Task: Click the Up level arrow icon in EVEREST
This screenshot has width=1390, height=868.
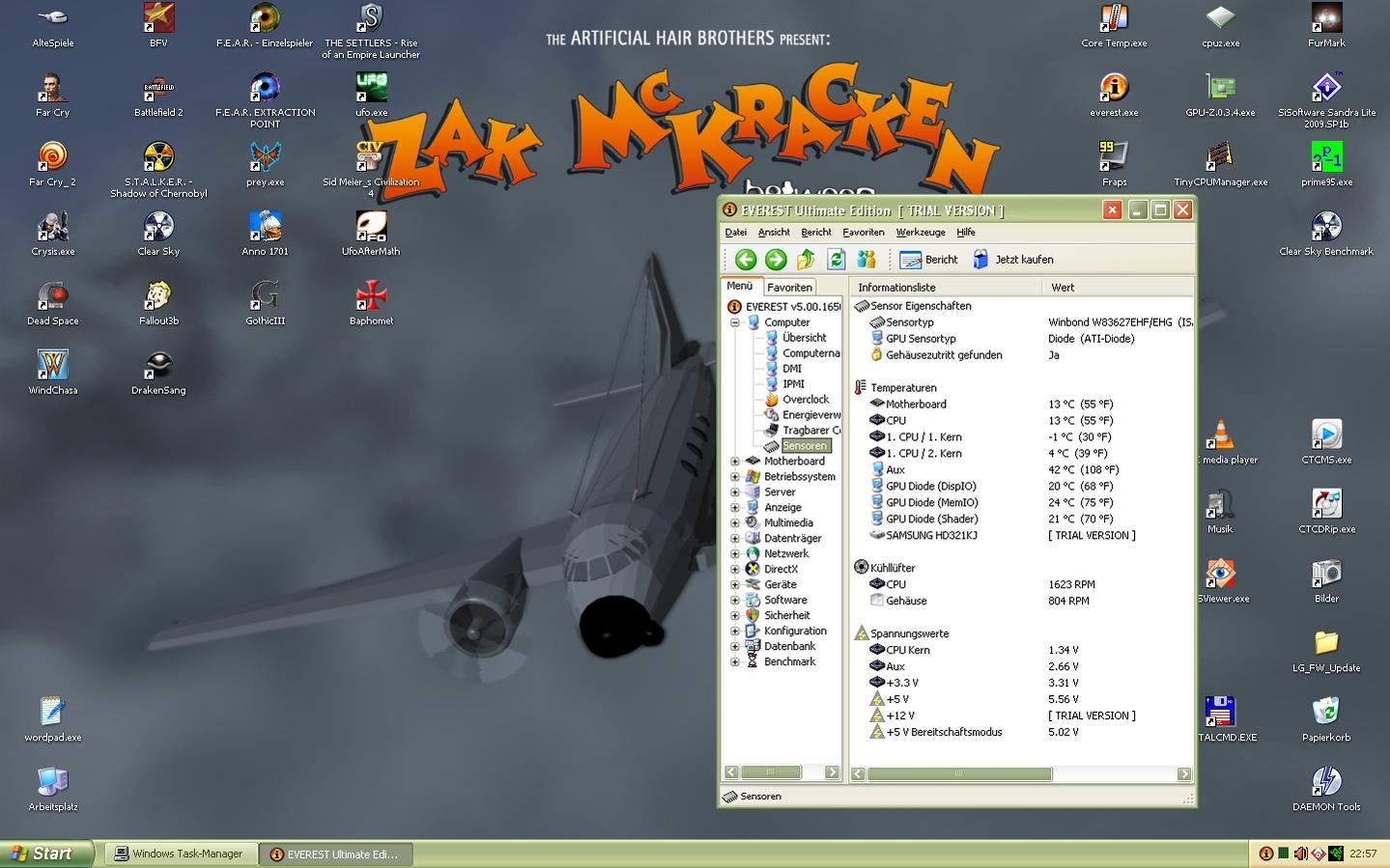Action: (x=806, y=259)
